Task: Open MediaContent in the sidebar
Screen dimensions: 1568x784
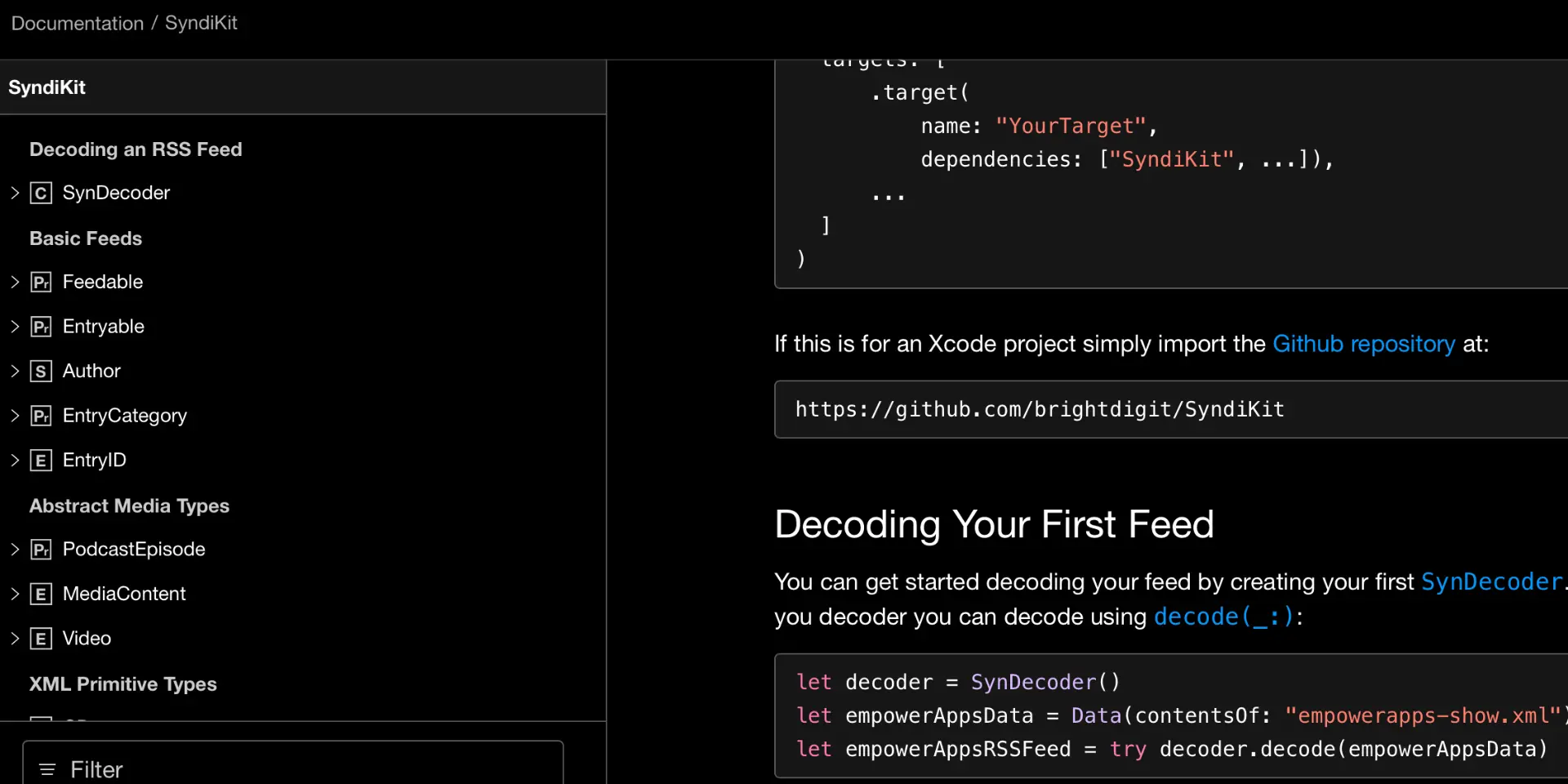Action: (x=124, y=594)
